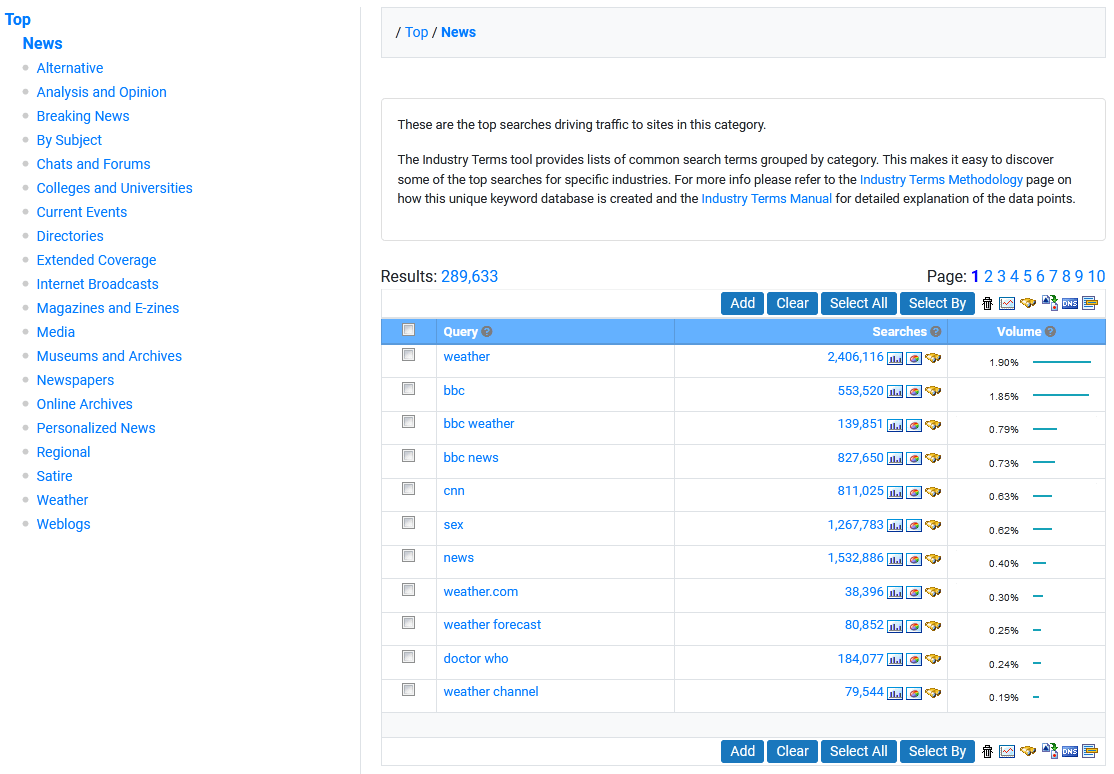Sort by the Searches column header
Image resolution: width=1114 pixels, height=774 pixels.
tap(899, 332)
